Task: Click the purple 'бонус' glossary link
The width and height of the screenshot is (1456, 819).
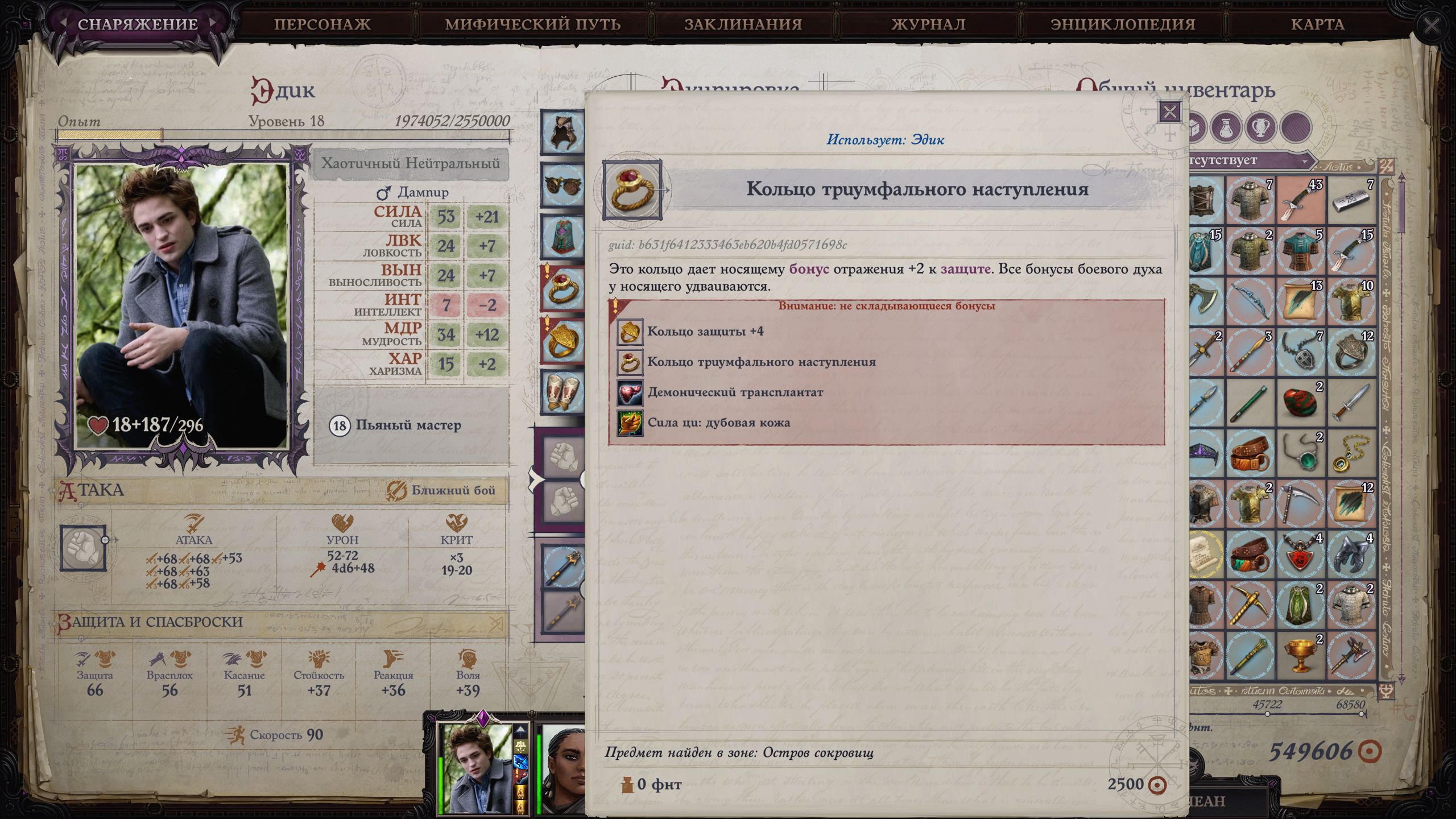Action: coord(809,269)
